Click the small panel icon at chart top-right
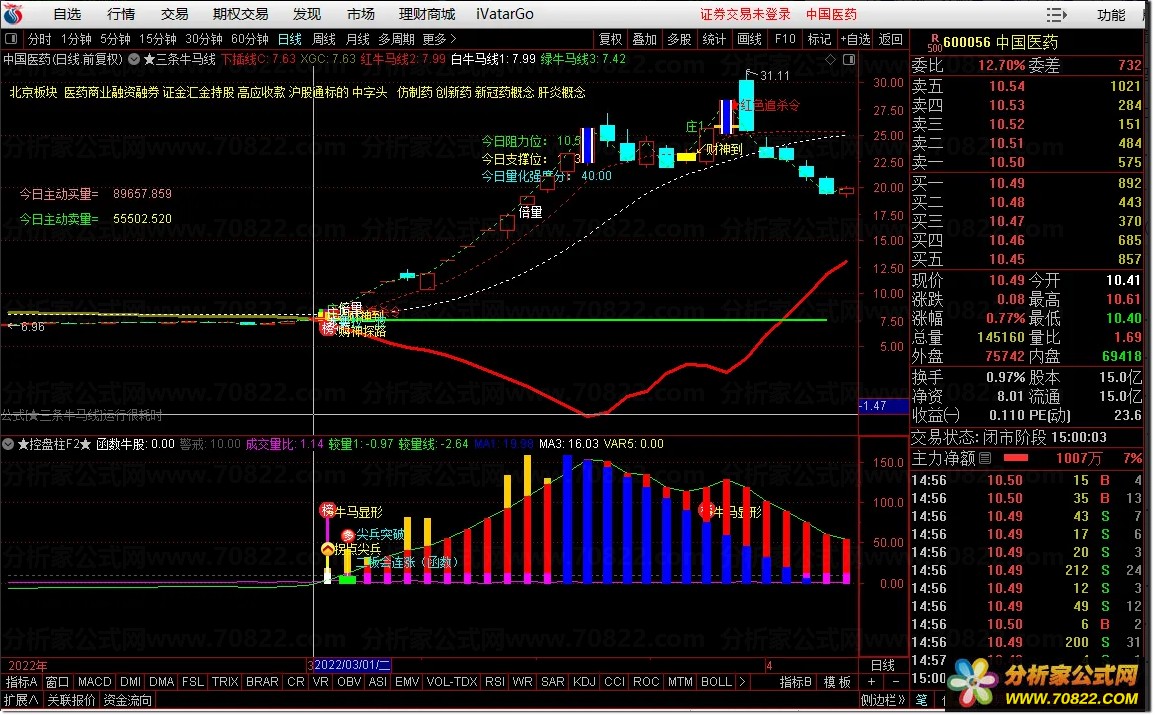The height and width of the screenshot is (715, 1155). click(x=849, y=60)
